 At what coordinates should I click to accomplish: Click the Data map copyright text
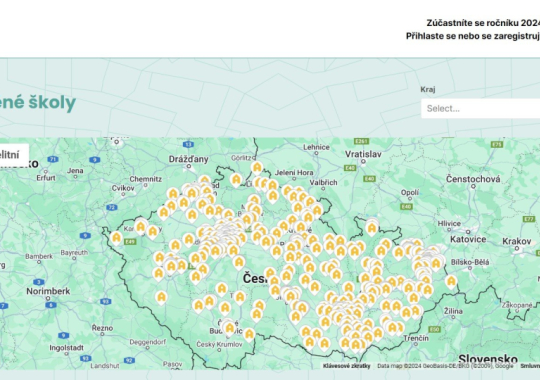tap(445, 366)
